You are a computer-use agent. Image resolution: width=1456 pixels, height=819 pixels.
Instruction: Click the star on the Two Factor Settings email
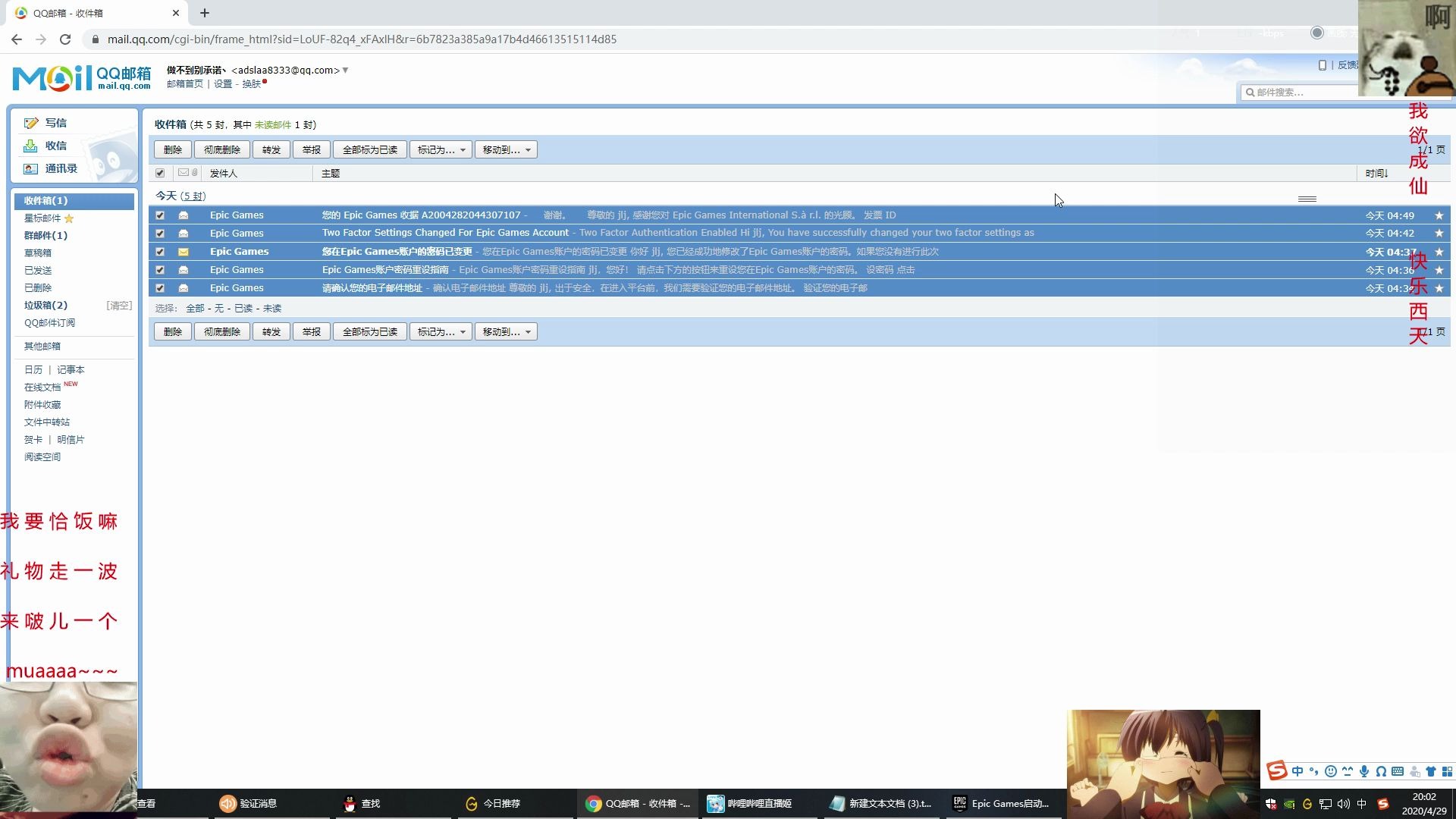pos(1439,234)
